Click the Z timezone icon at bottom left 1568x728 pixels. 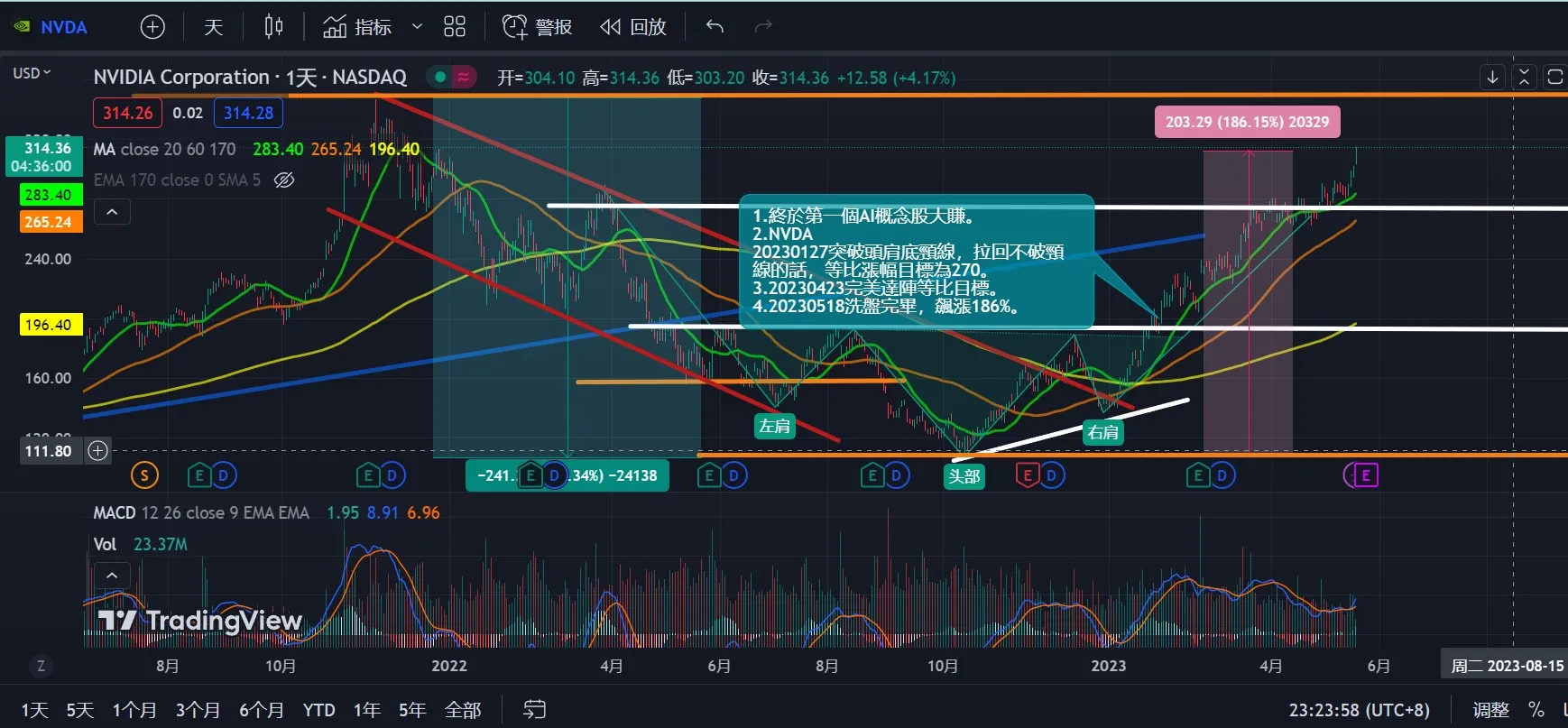(41, 666)
